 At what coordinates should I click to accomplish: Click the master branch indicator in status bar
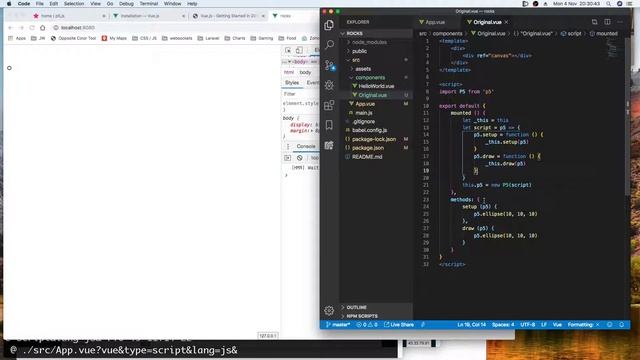[338, 325]
